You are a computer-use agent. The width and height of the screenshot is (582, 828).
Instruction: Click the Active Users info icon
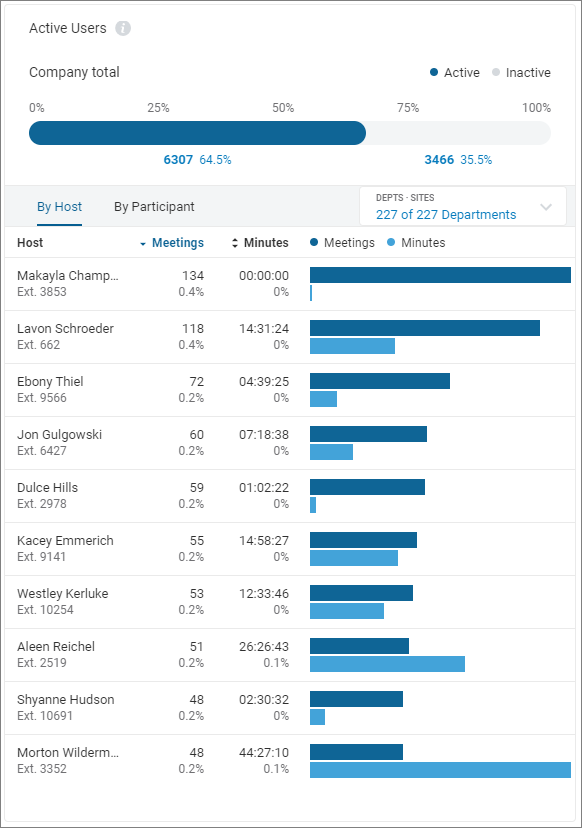(x=122, y=28)
